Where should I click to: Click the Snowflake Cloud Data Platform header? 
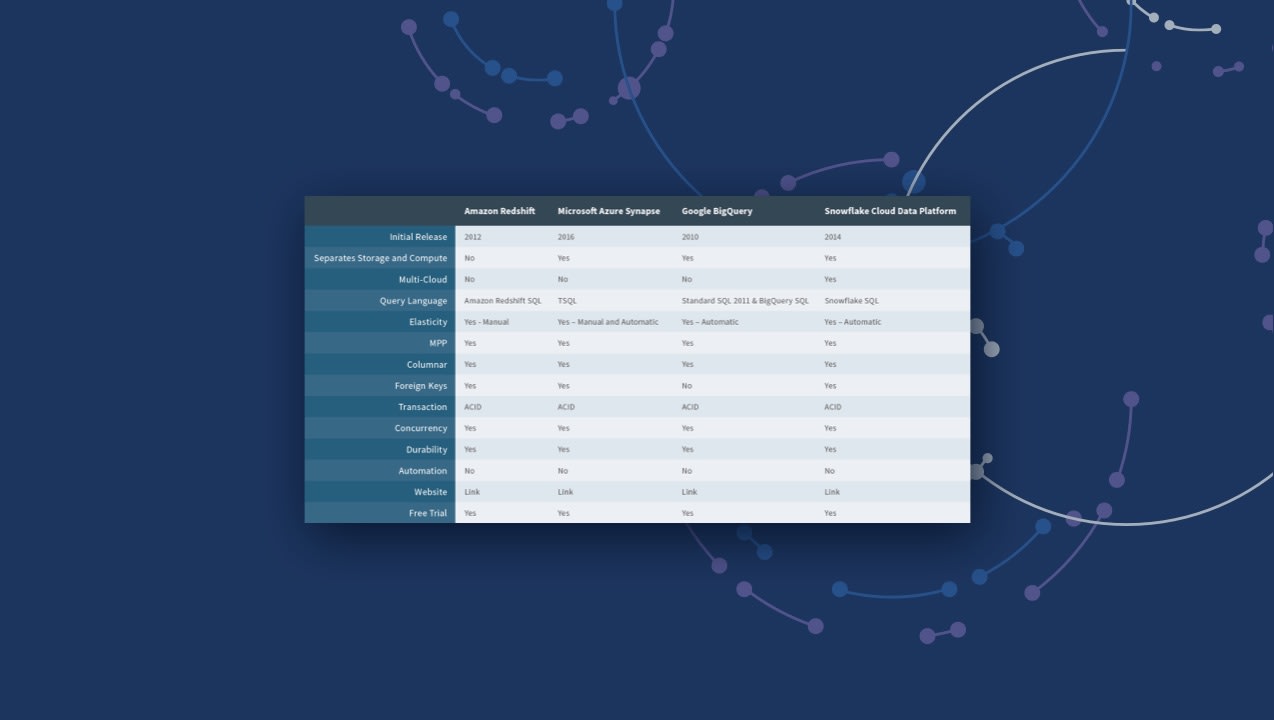coord(890,211)
